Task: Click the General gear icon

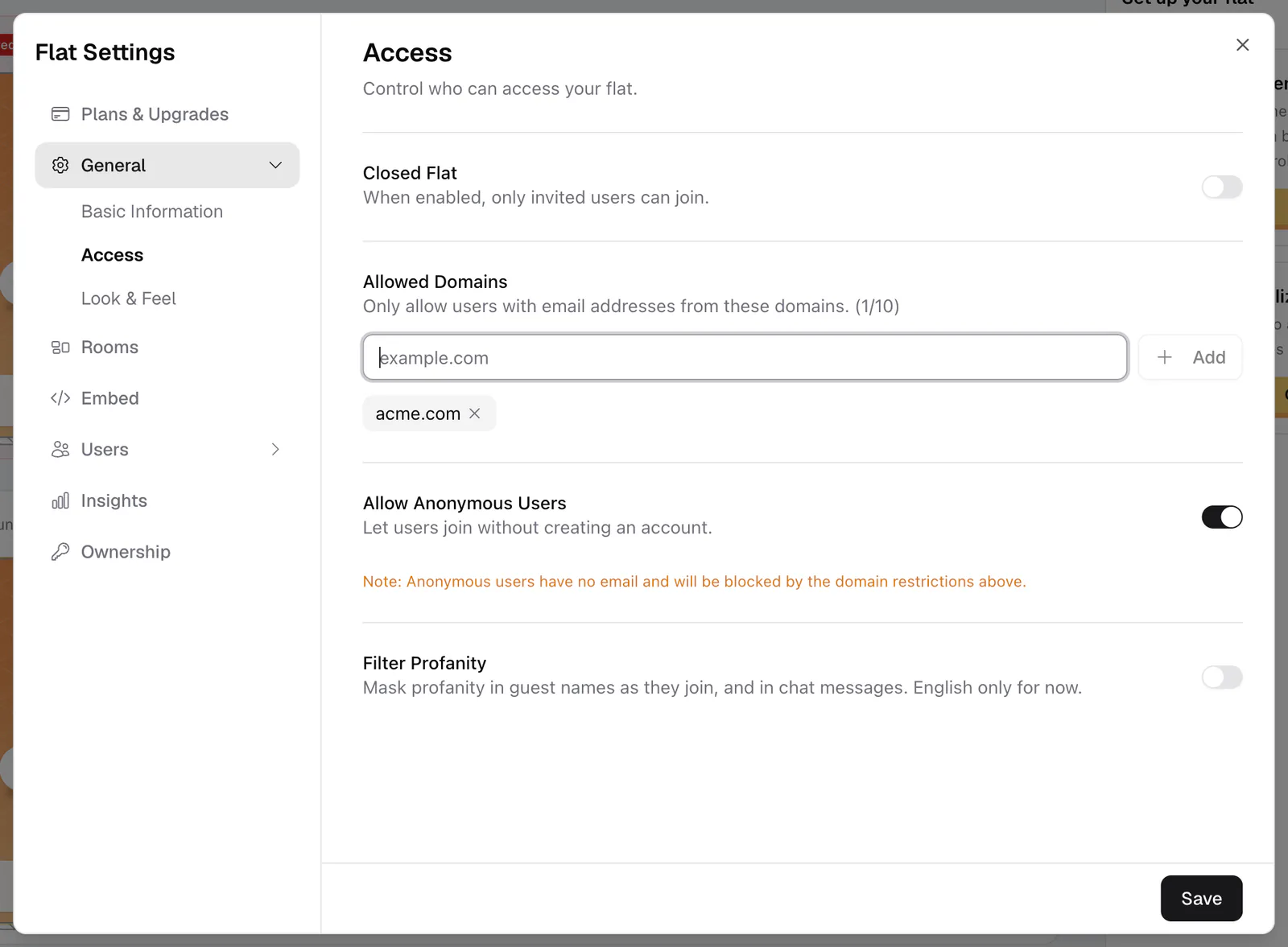Action: [x=60, y=165]
